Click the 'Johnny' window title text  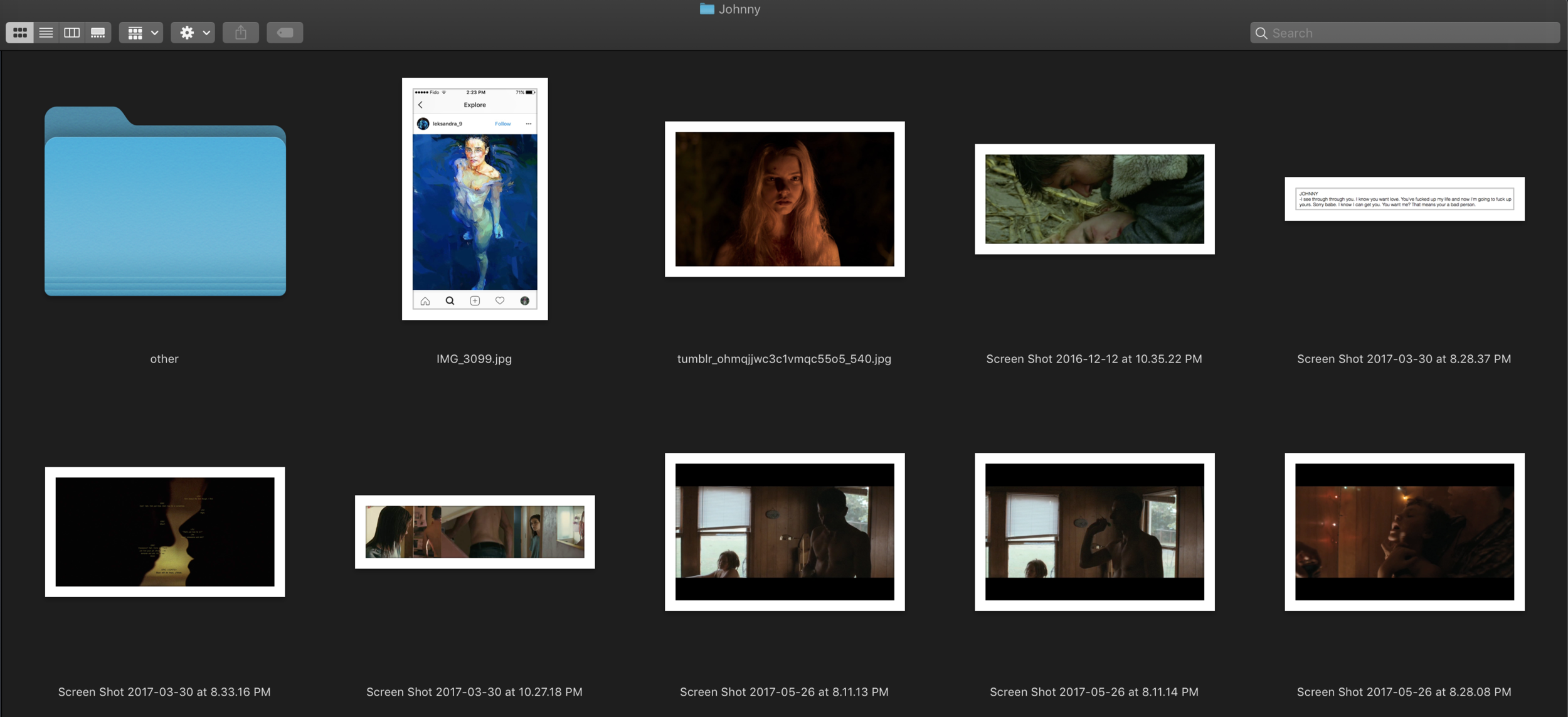click(x=739, y=9)
